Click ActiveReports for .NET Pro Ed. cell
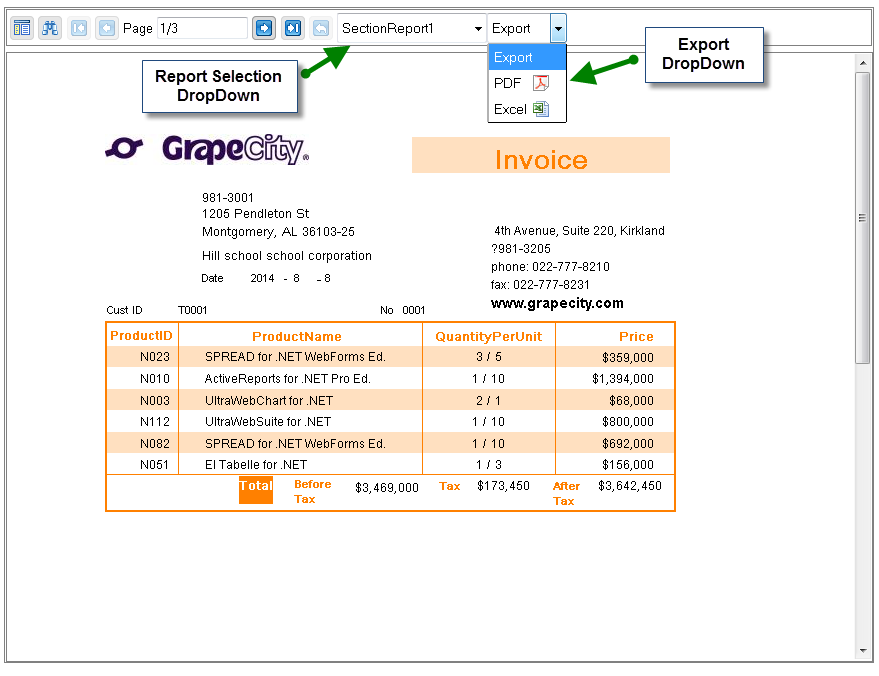This screenshot has width=879, height=676. (288, 379)
